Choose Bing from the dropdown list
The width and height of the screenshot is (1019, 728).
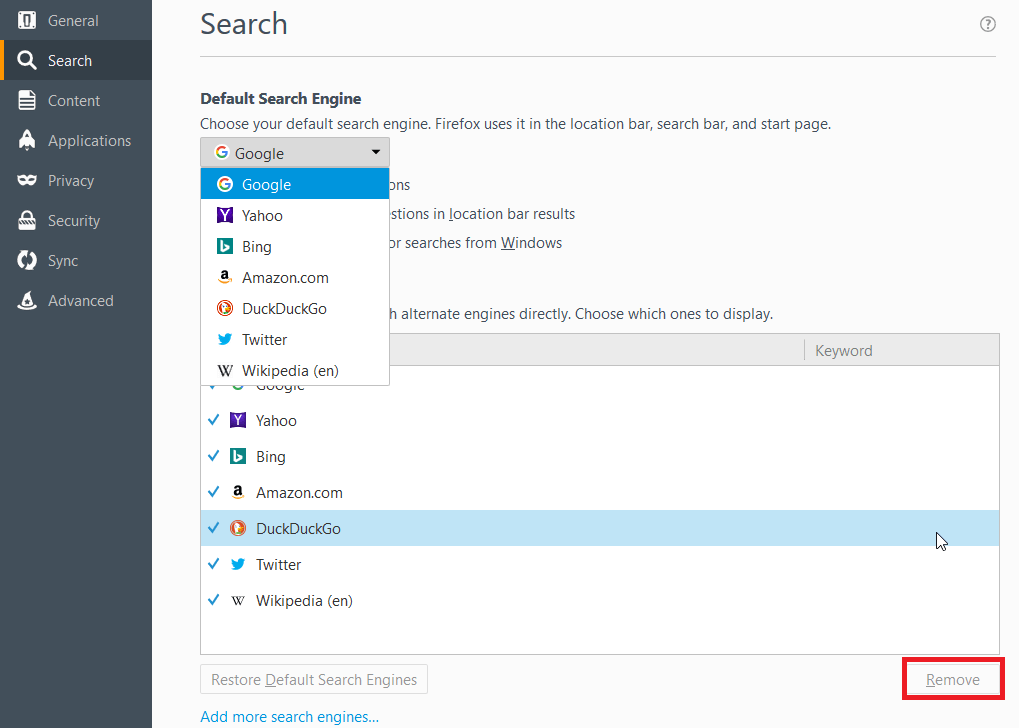tap(294, 246)
